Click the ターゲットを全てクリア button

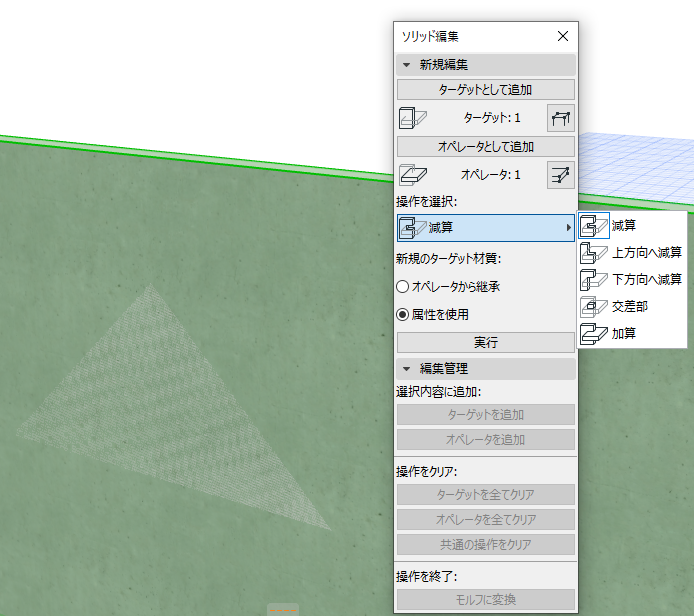(x=486, y=494)
